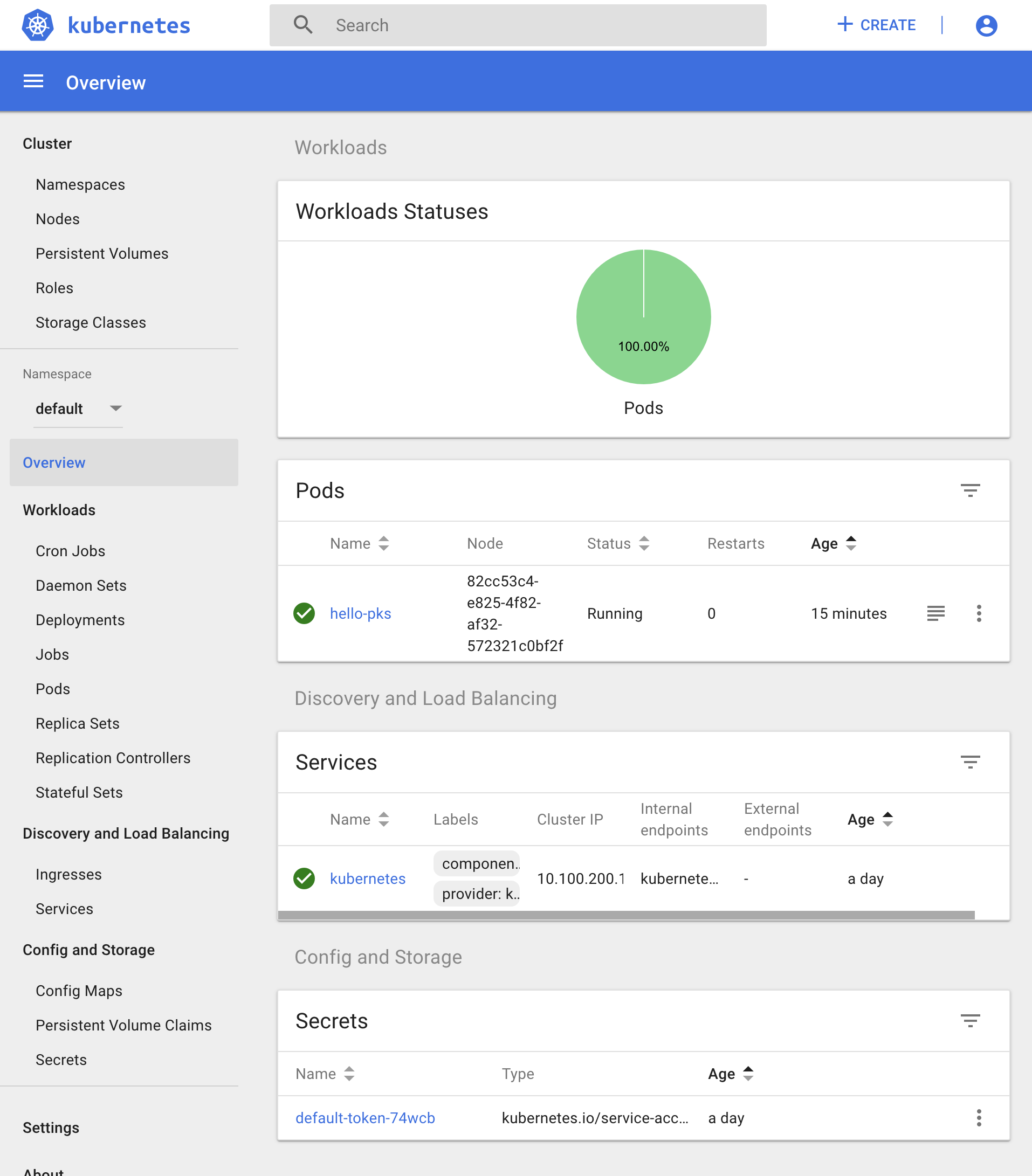Click the Kubernetes helm logo icon
1032x1176 pixels.
[x=38, y=25]
